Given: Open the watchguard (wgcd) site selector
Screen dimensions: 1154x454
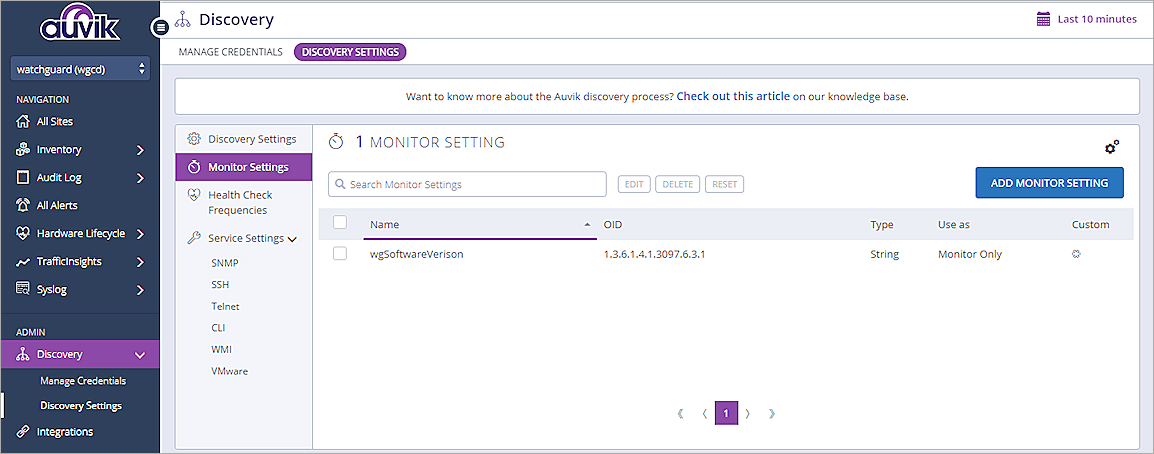Looking at the screenshot, I should pyautogui.click(x=81, y=68).
